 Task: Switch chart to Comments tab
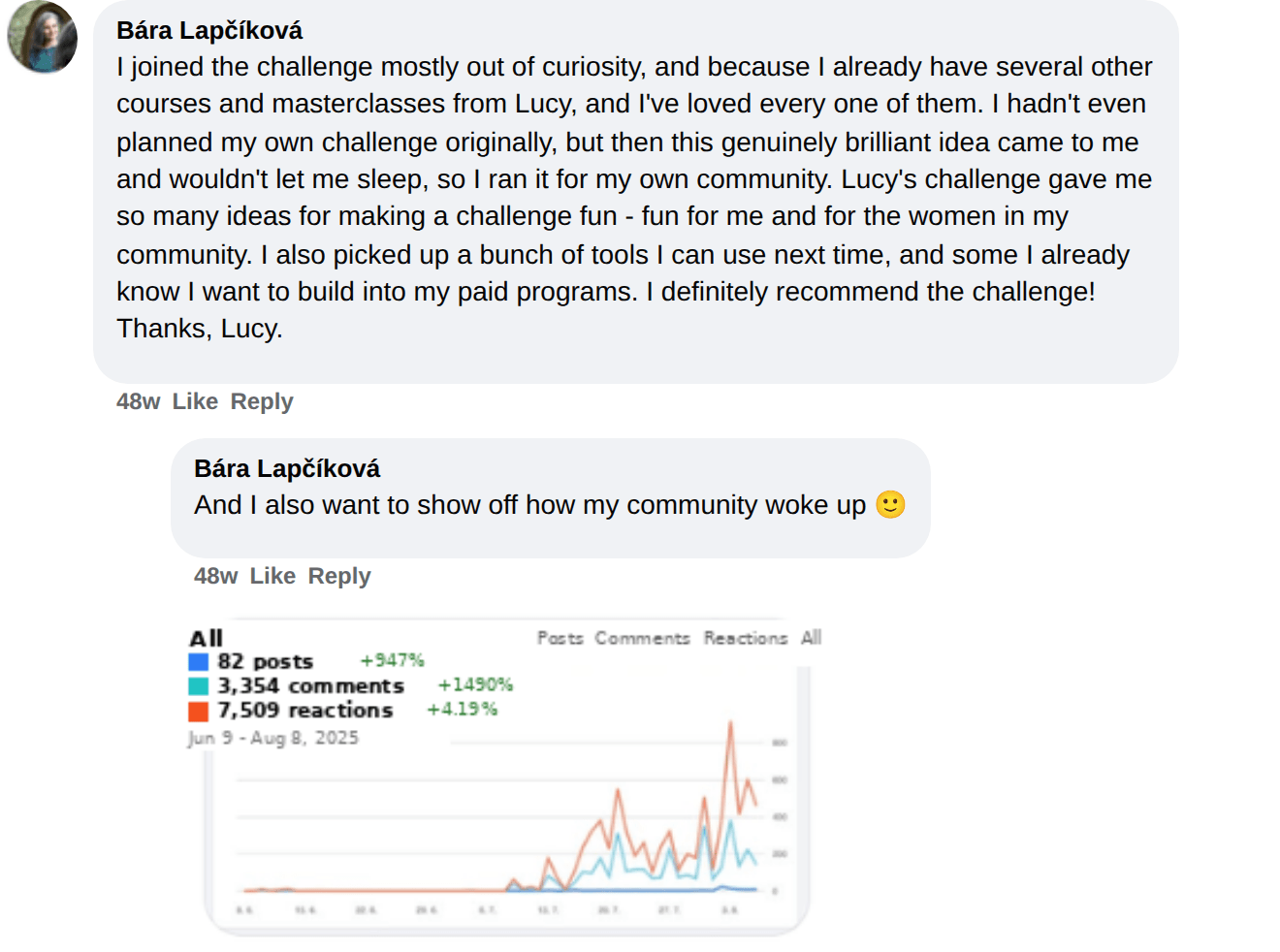tap(642, 638)
